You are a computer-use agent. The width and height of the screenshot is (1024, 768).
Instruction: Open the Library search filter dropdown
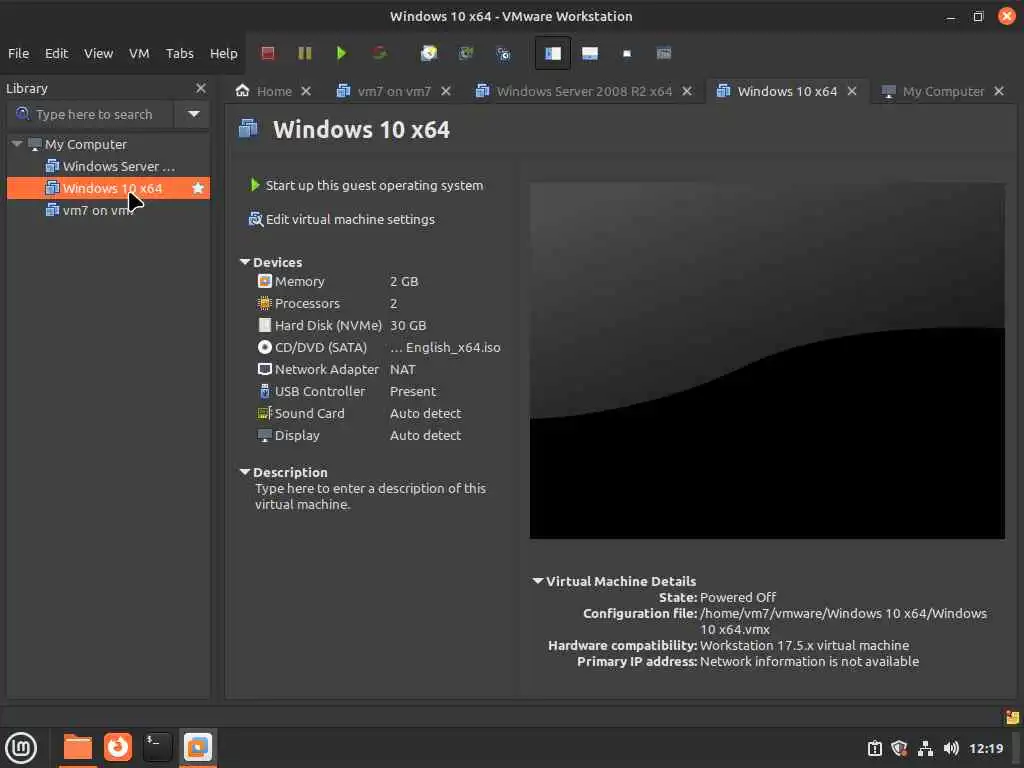pos(193,114)
